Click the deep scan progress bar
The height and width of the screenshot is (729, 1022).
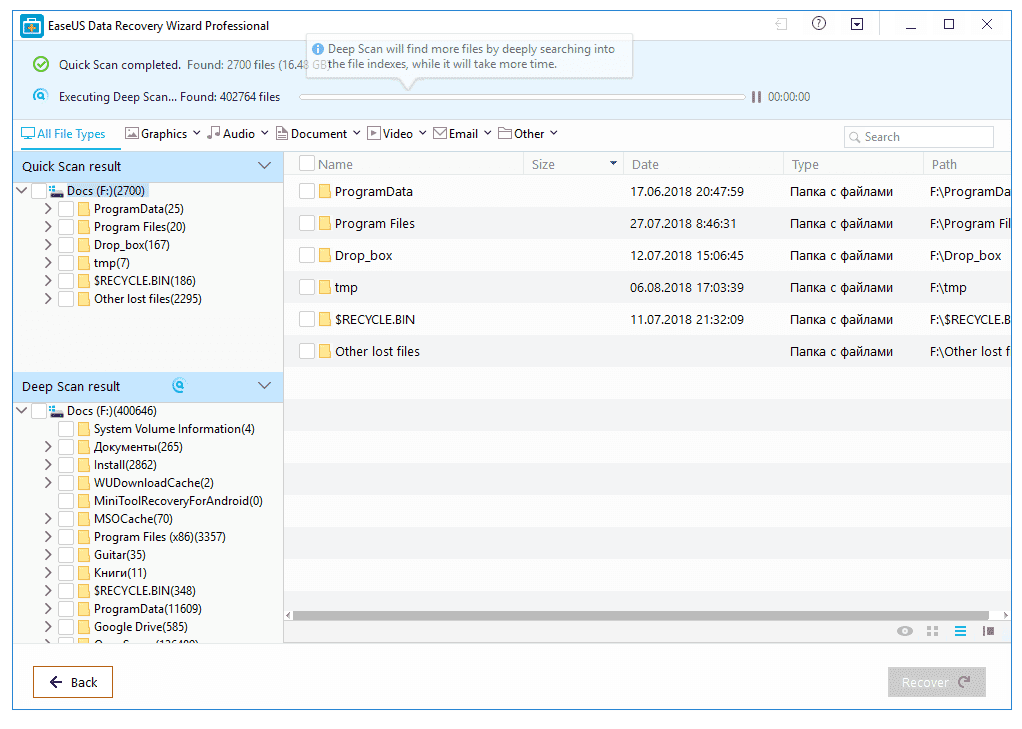pos(522,97)
